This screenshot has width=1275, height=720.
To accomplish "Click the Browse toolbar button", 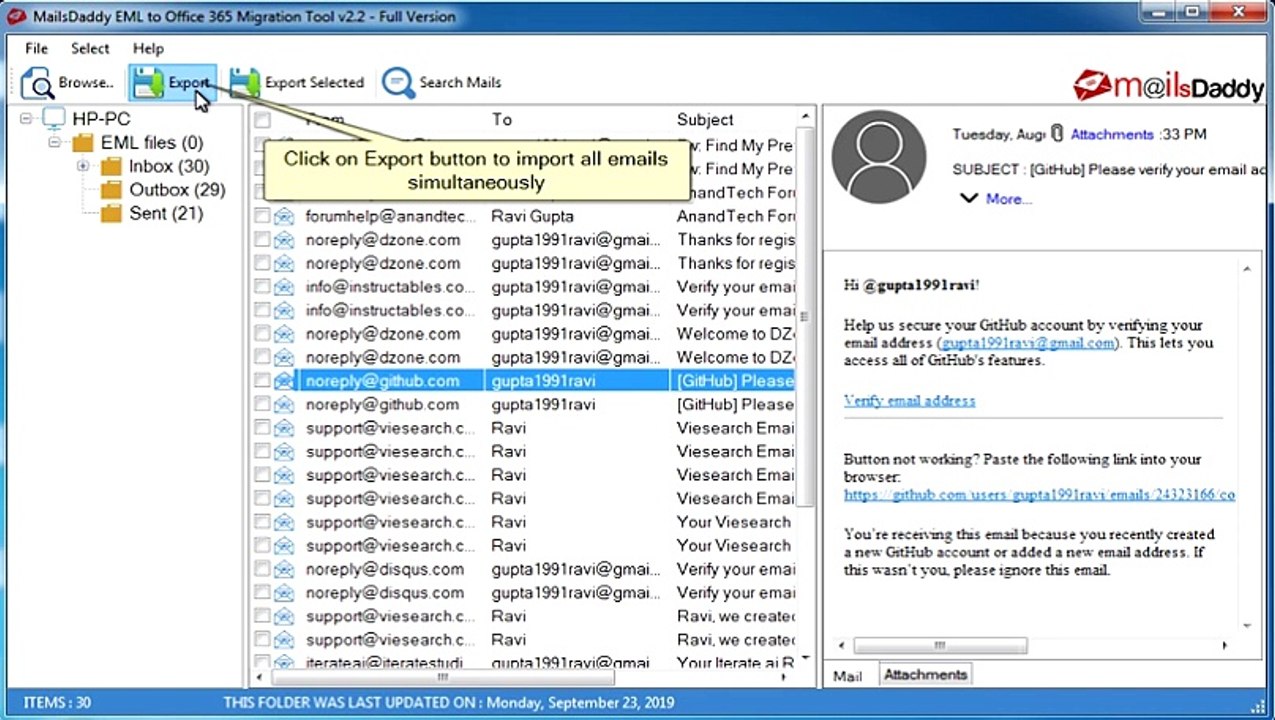I will (x=67, y=83).
